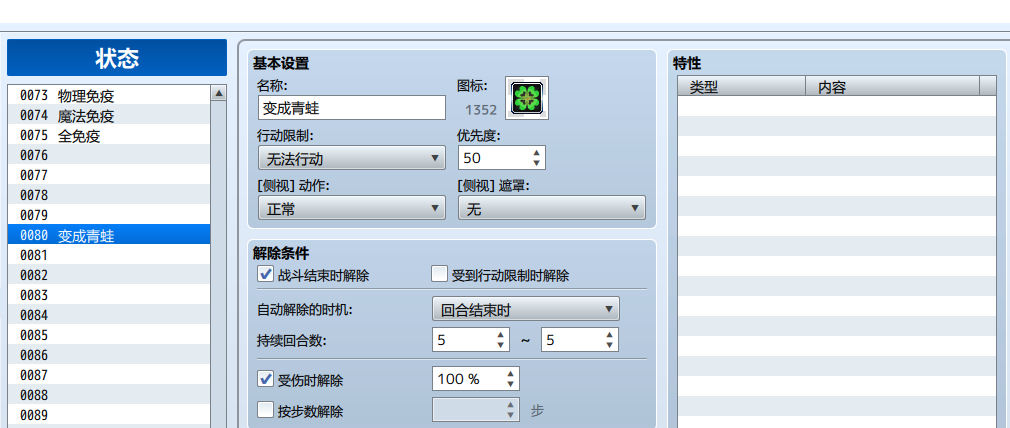The width and height of the screenshot is (1010, 428).
Task: Select empty state slot 0079
Action: [x=109, y=215]
